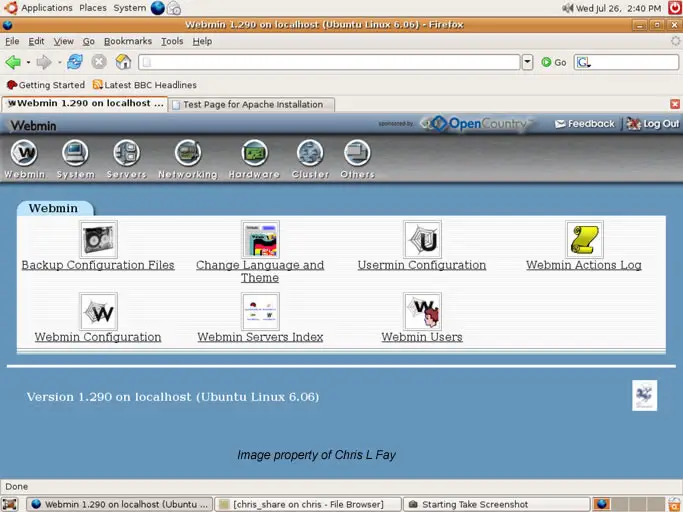The width and height of the screenshot is (683, 512).
Task: Open the search engine selector icon
Action: click(x=583, y=63)
